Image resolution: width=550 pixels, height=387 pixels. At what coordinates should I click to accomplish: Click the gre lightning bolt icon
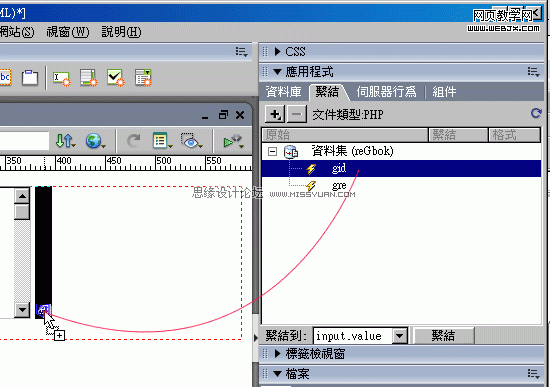(x=311, y=186)
